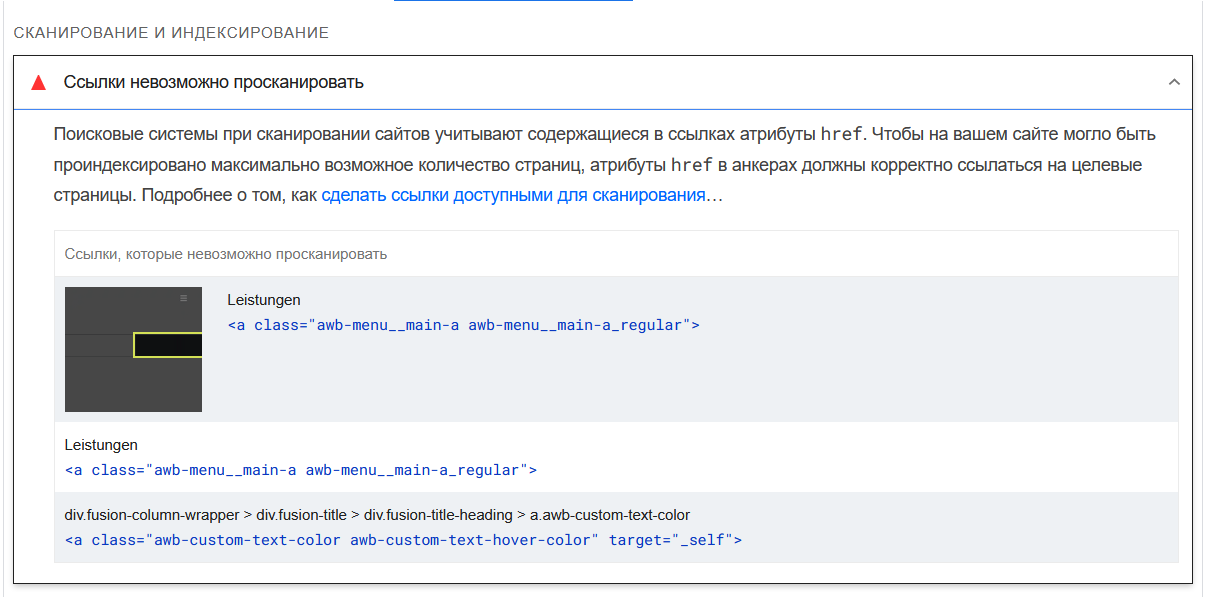Click the href code word before "в анкерах"
The width and height of the screenshot is (1232, 597).
691,165
